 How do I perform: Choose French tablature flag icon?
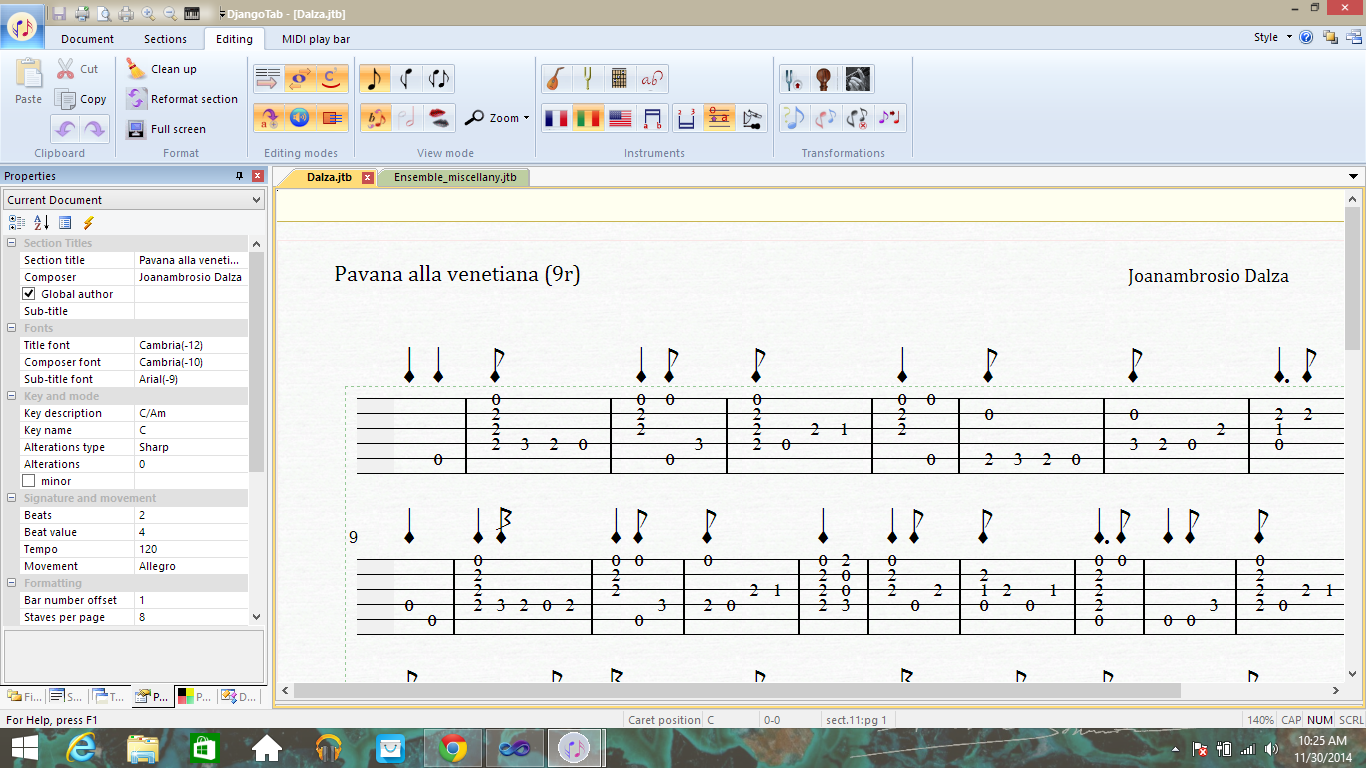pos(556,118)
